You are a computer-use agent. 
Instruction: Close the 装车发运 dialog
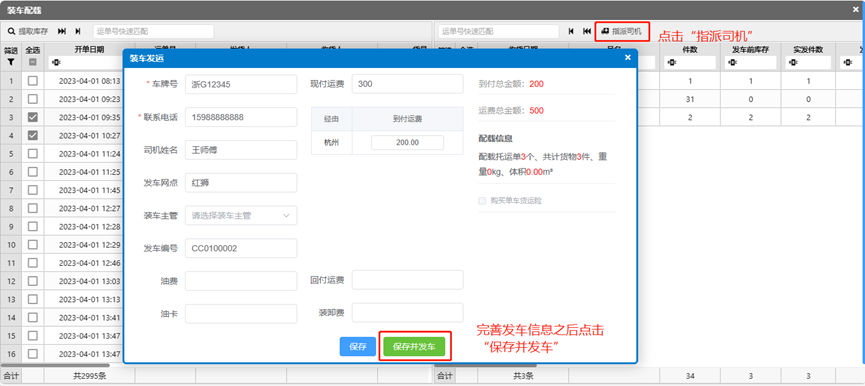[x=627, y=57]
